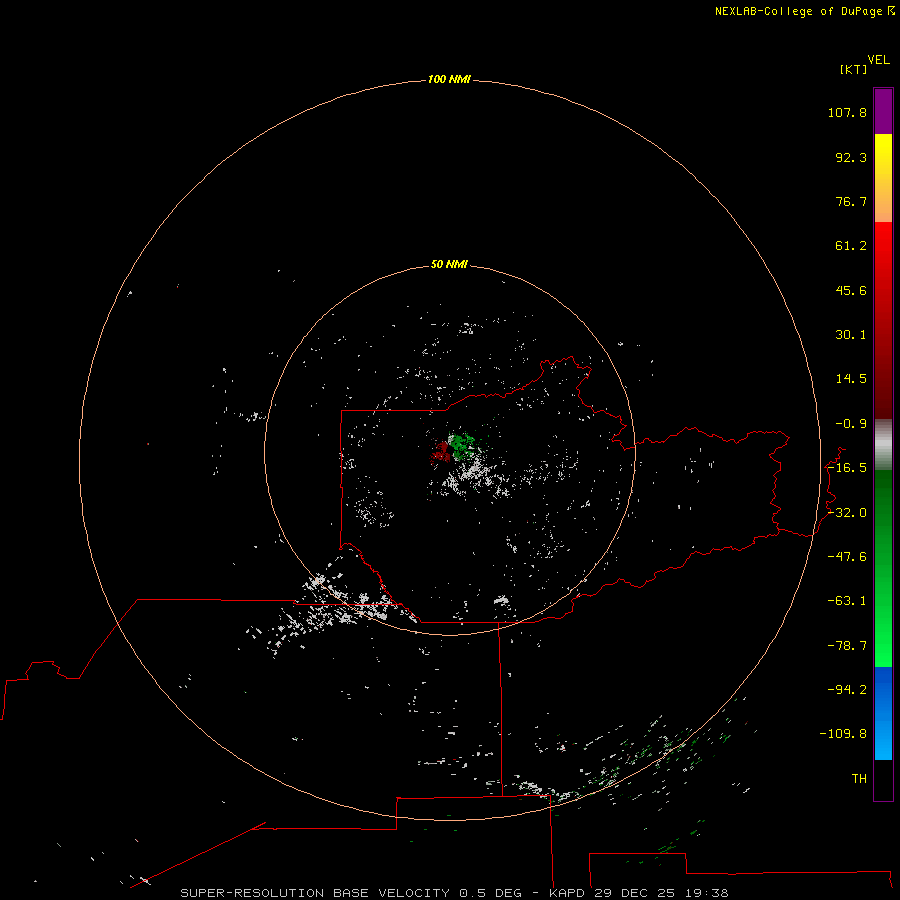Screen dimensions: 900x900
Task: Click the NEXLAB-College of DuPage watermark text
Action: (804, 11)
